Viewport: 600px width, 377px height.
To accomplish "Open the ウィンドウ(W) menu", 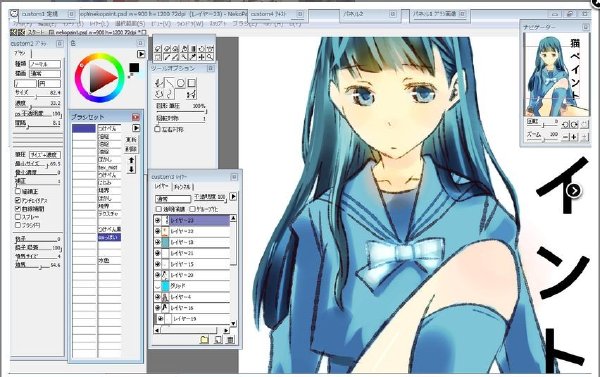I will [x=189, y=23].
